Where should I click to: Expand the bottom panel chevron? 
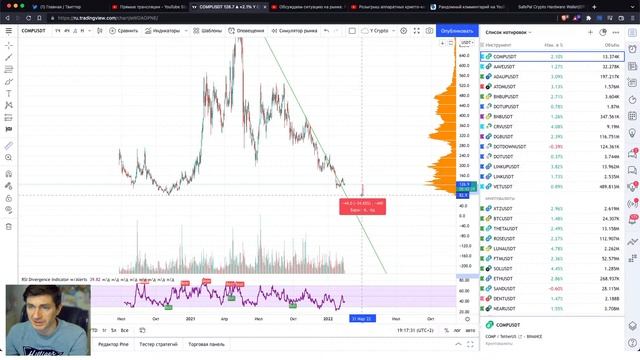coord(458,344)
